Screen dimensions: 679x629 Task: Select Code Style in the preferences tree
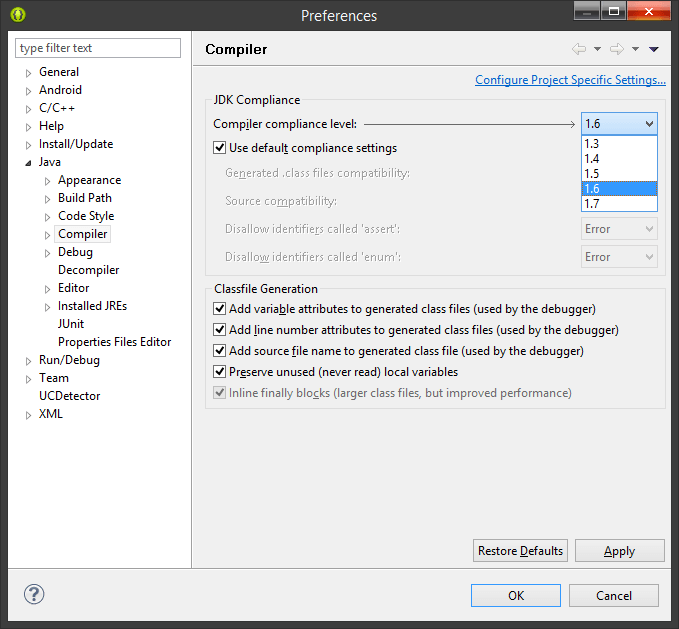tap(86, 216)
